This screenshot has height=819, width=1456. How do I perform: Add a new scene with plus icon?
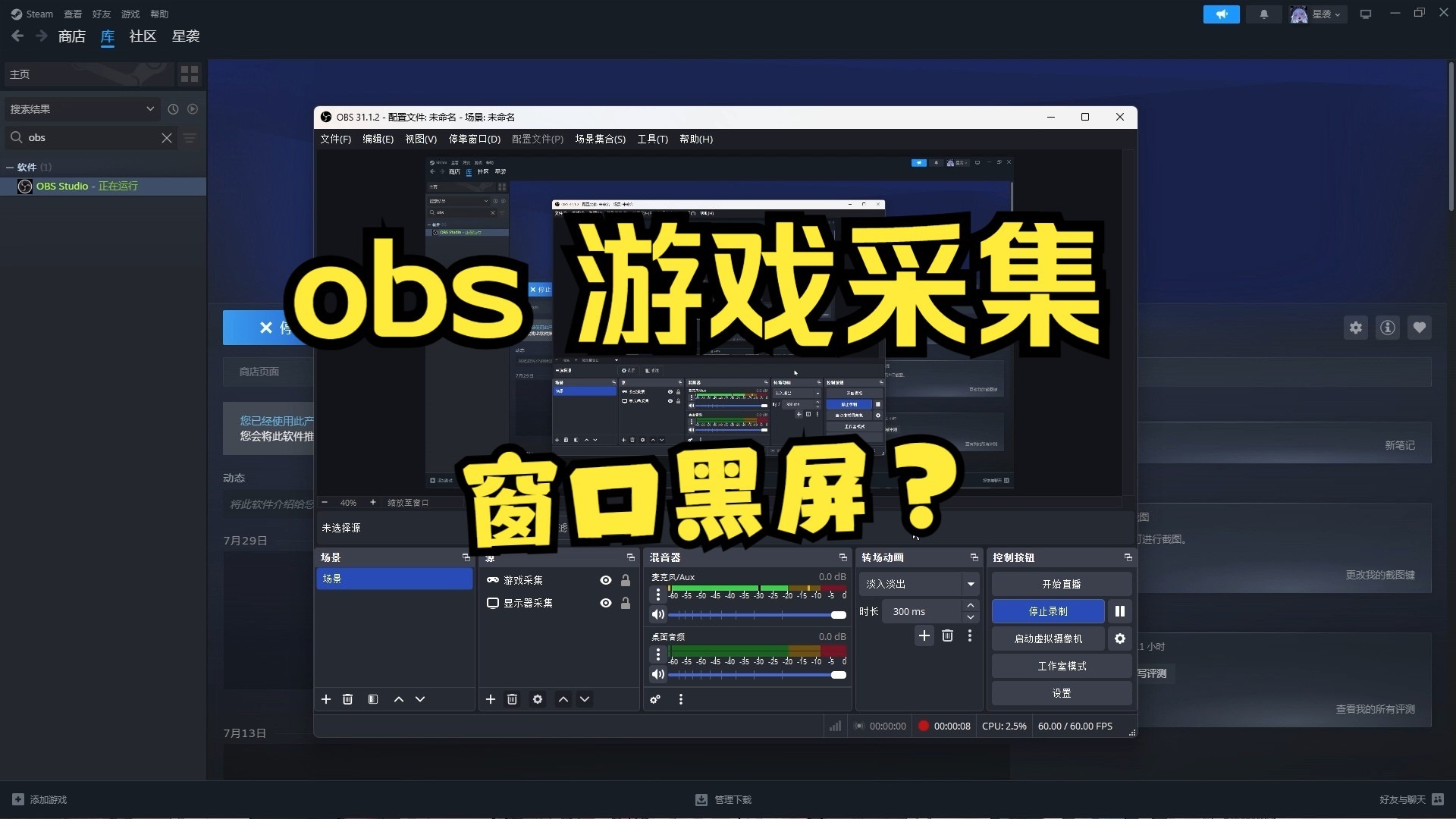pyautogui.click(x=326, y=699)
